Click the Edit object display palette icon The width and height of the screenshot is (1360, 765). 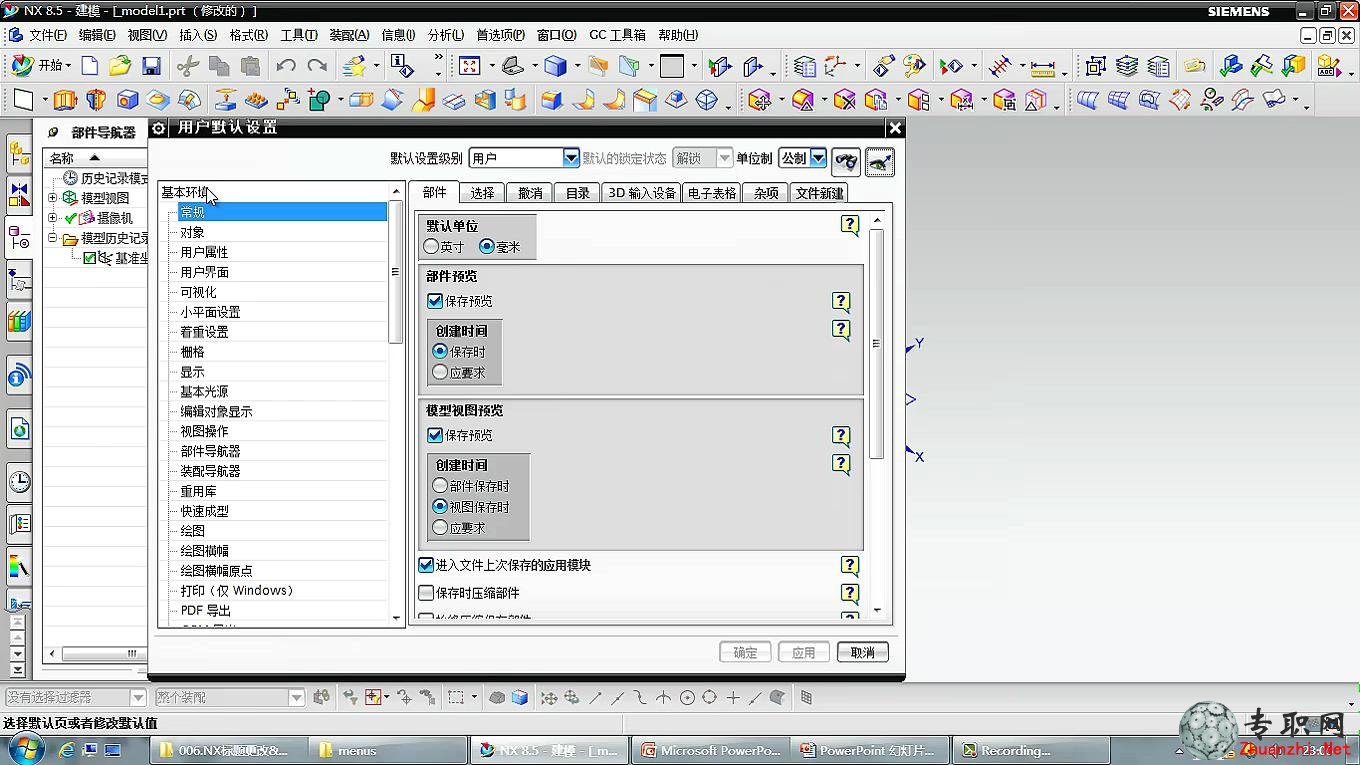[x=914, y=66]
